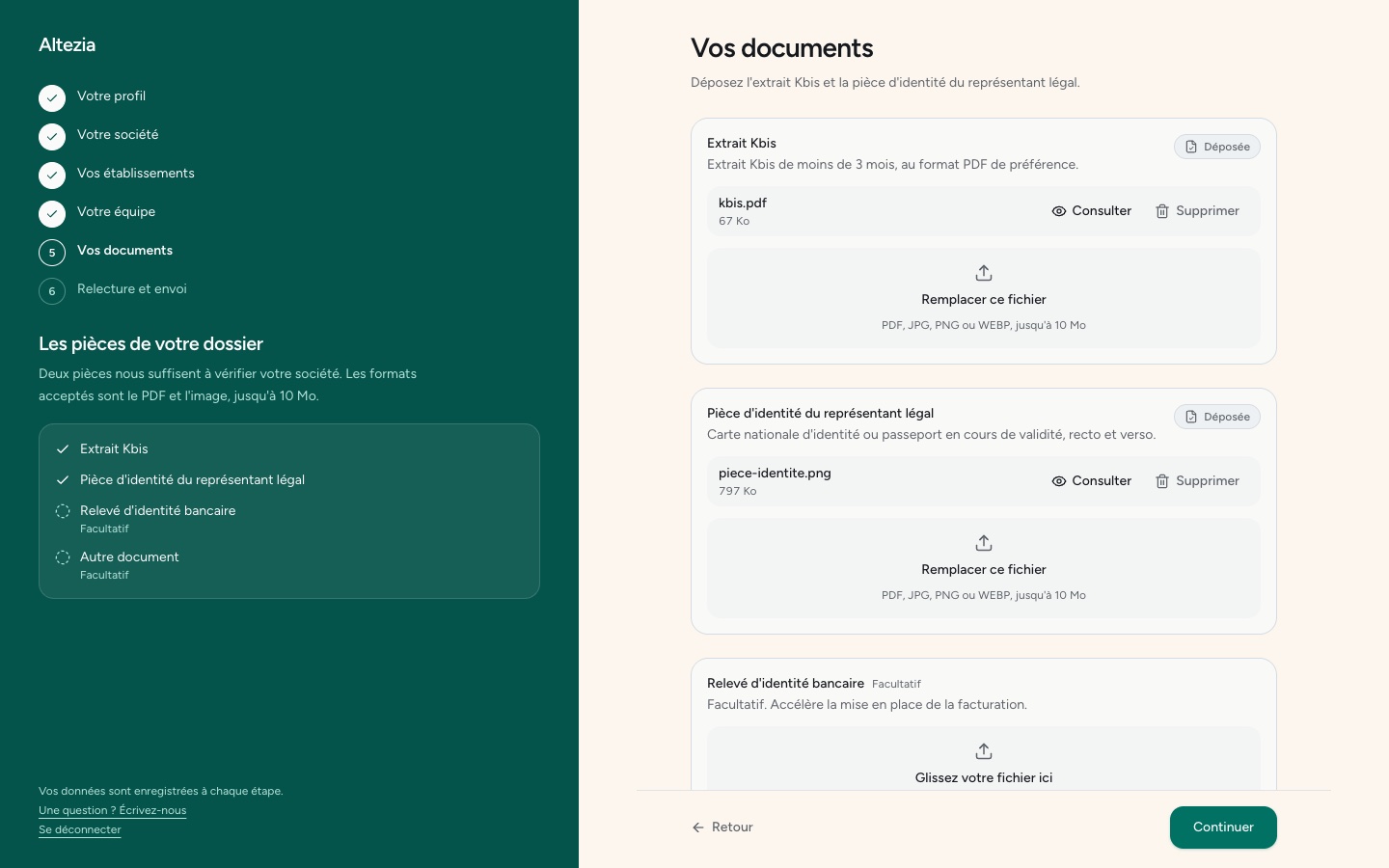Image resolution: width=1389 pixels, height=868 pixels.
Task: Open the Votre équipe step
Action: coord(116,212)
